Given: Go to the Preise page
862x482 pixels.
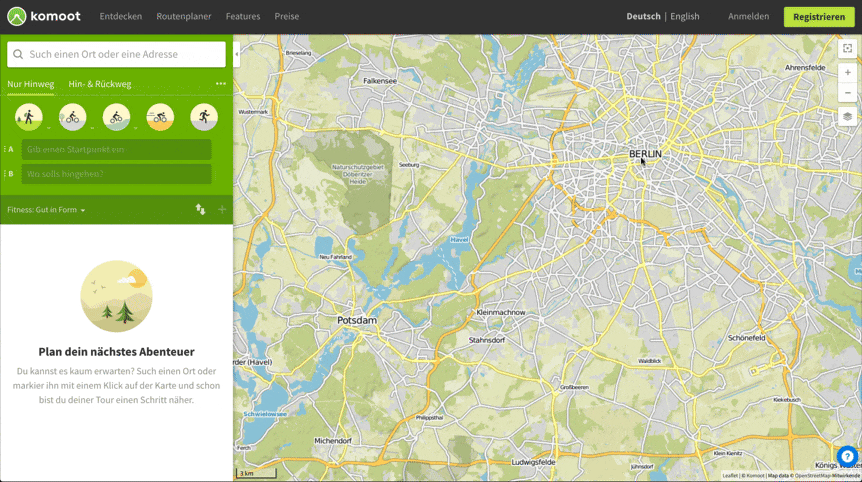Looking at the screenshot, I should pos(287,17).
